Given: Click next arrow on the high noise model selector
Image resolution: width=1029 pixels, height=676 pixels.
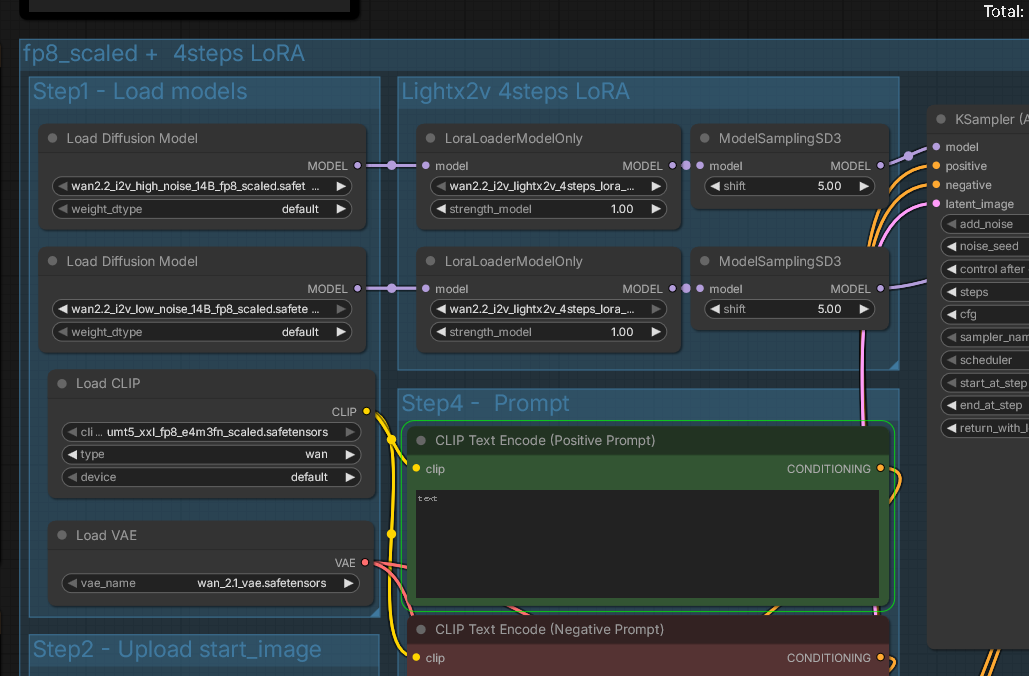Looking at the screenshot, I should tap(341, 186).
